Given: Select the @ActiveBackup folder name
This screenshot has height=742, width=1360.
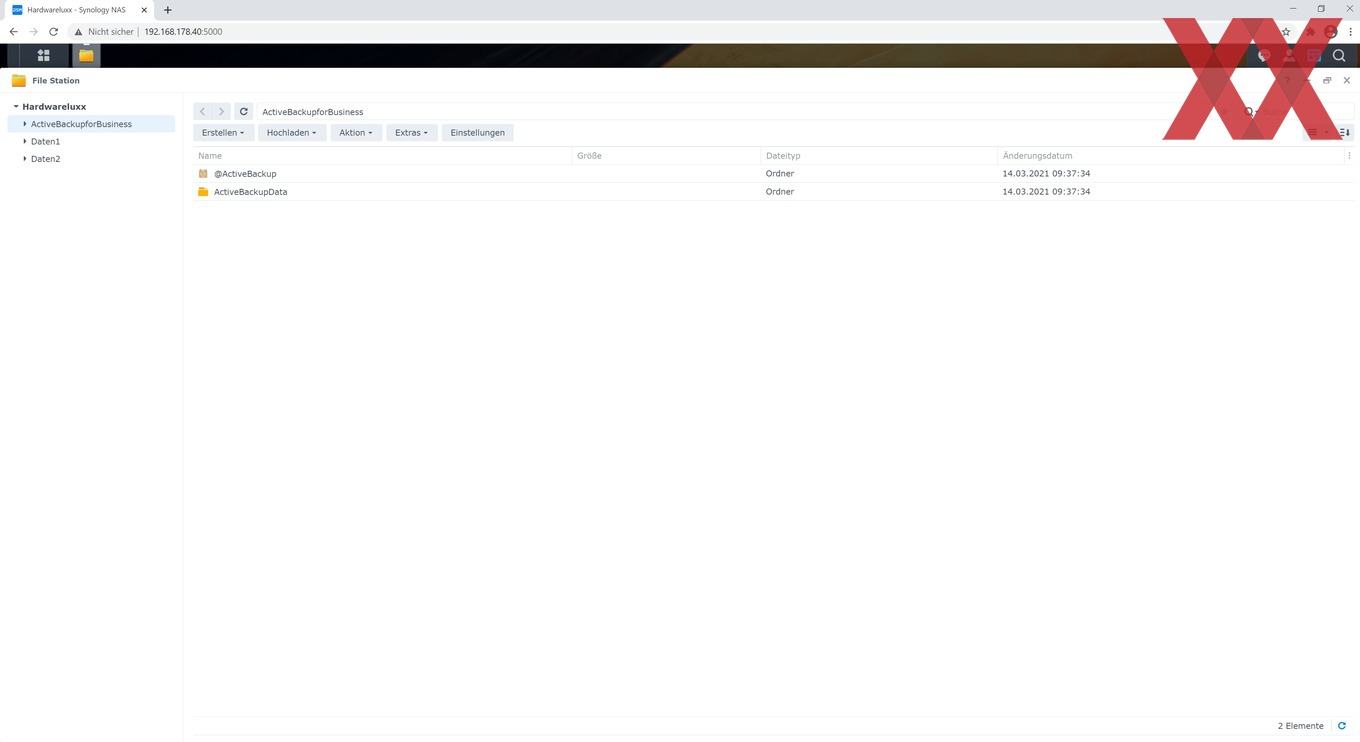Looking at the screenshot, I should pos(245,174).
